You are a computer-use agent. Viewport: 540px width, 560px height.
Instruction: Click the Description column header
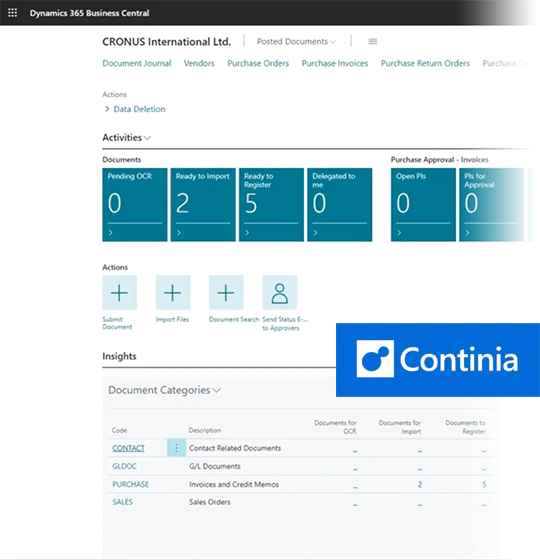[x=205, y=430]
